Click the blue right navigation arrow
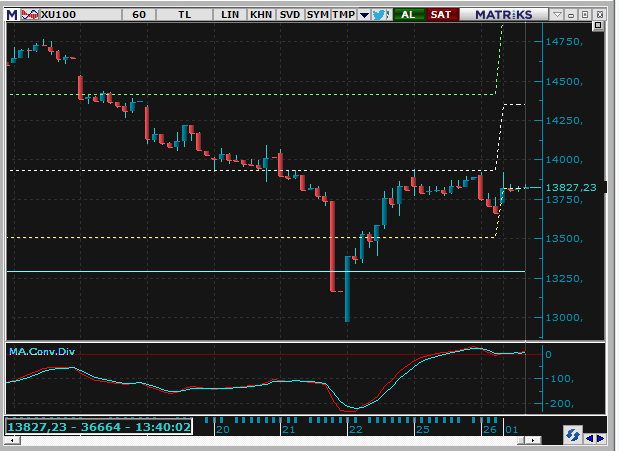619x451 pixels. (600, 438)
